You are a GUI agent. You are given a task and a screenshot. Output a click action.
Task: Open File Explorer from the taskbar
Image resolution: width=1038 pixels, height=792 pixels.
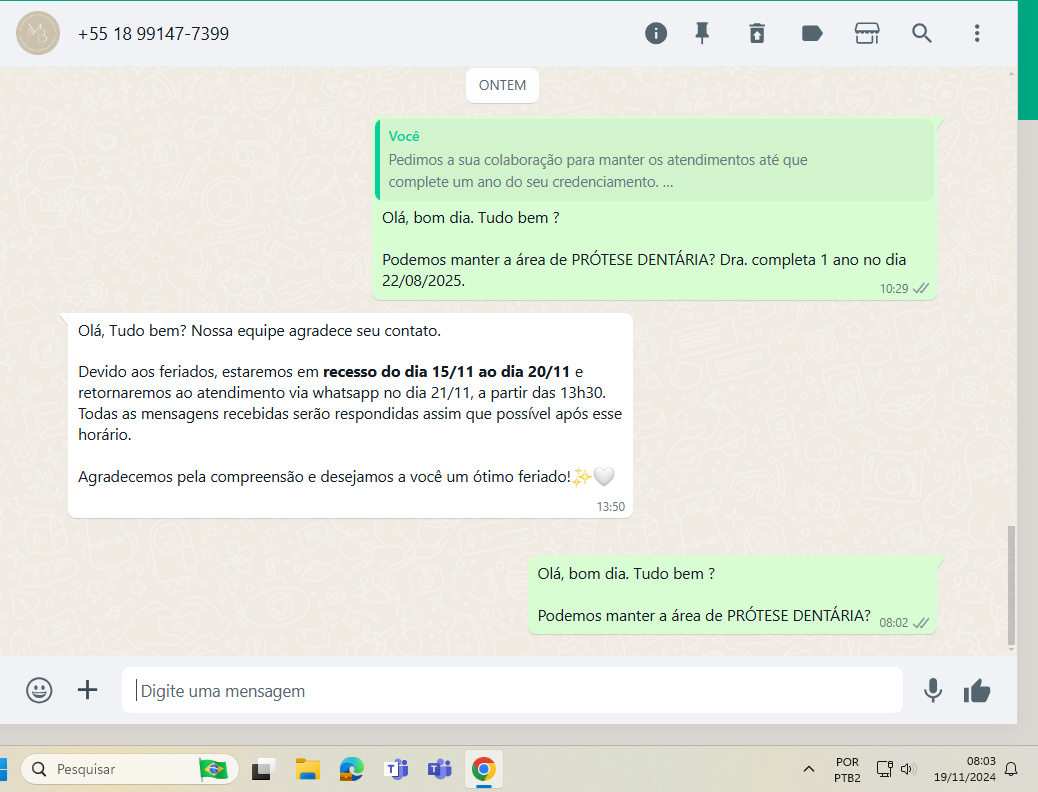coord(307,769)
